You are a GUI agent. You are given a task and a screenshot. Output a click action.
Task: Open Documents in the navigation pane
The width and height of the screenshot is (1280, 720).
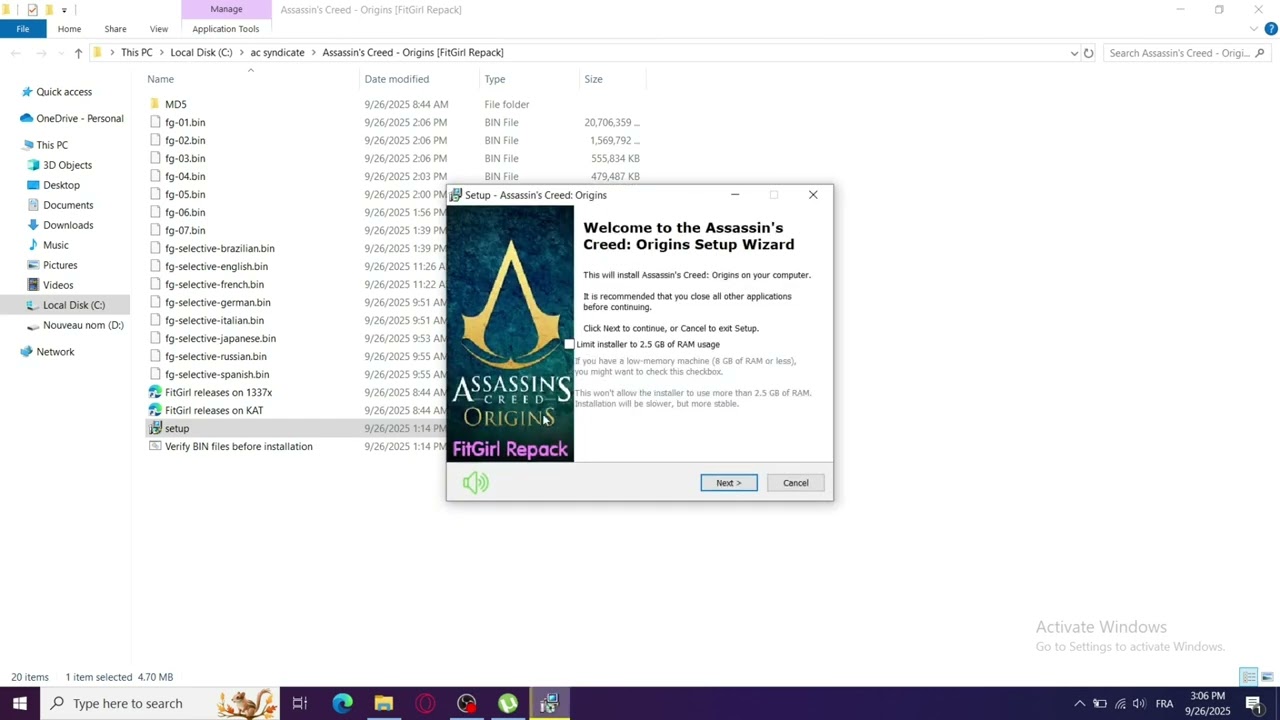pyautogui.click(x=68, y=205)
